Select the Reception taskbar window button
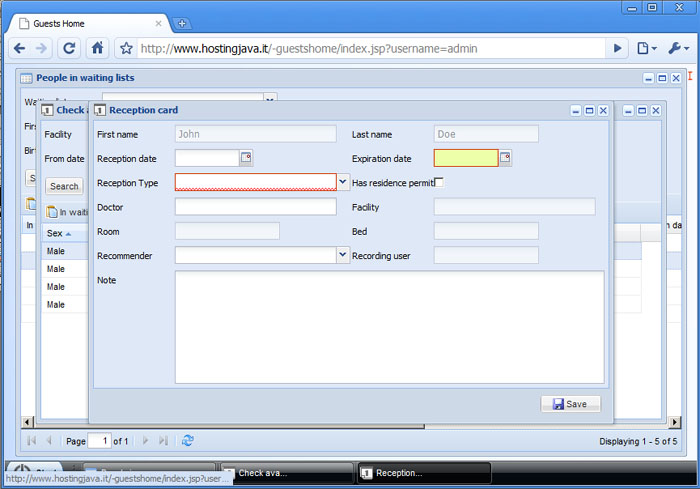Image resolution: width=700 pixels, height=489 pixels. (x=424, y=473)
